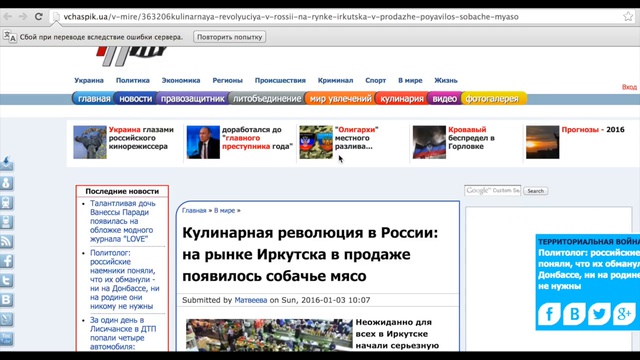Open the Экономика menu section

click(181, 80)
